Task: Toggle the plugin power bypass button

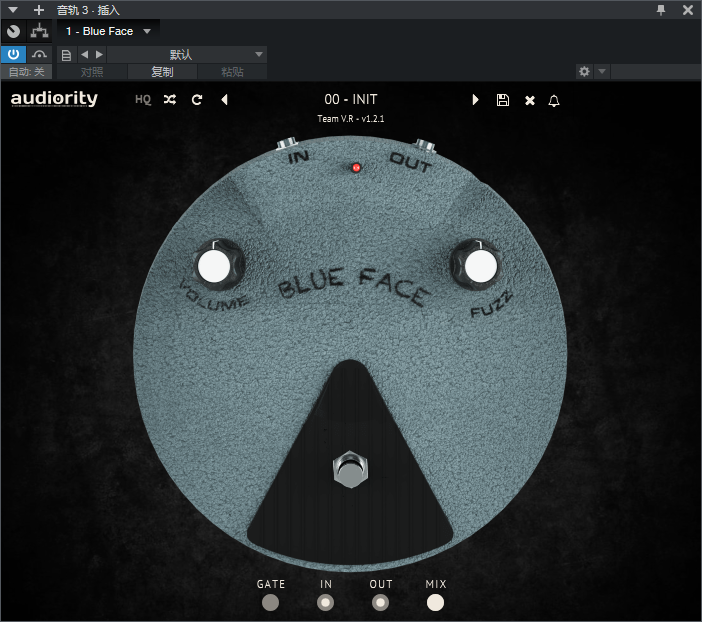Action: (13, 55)
